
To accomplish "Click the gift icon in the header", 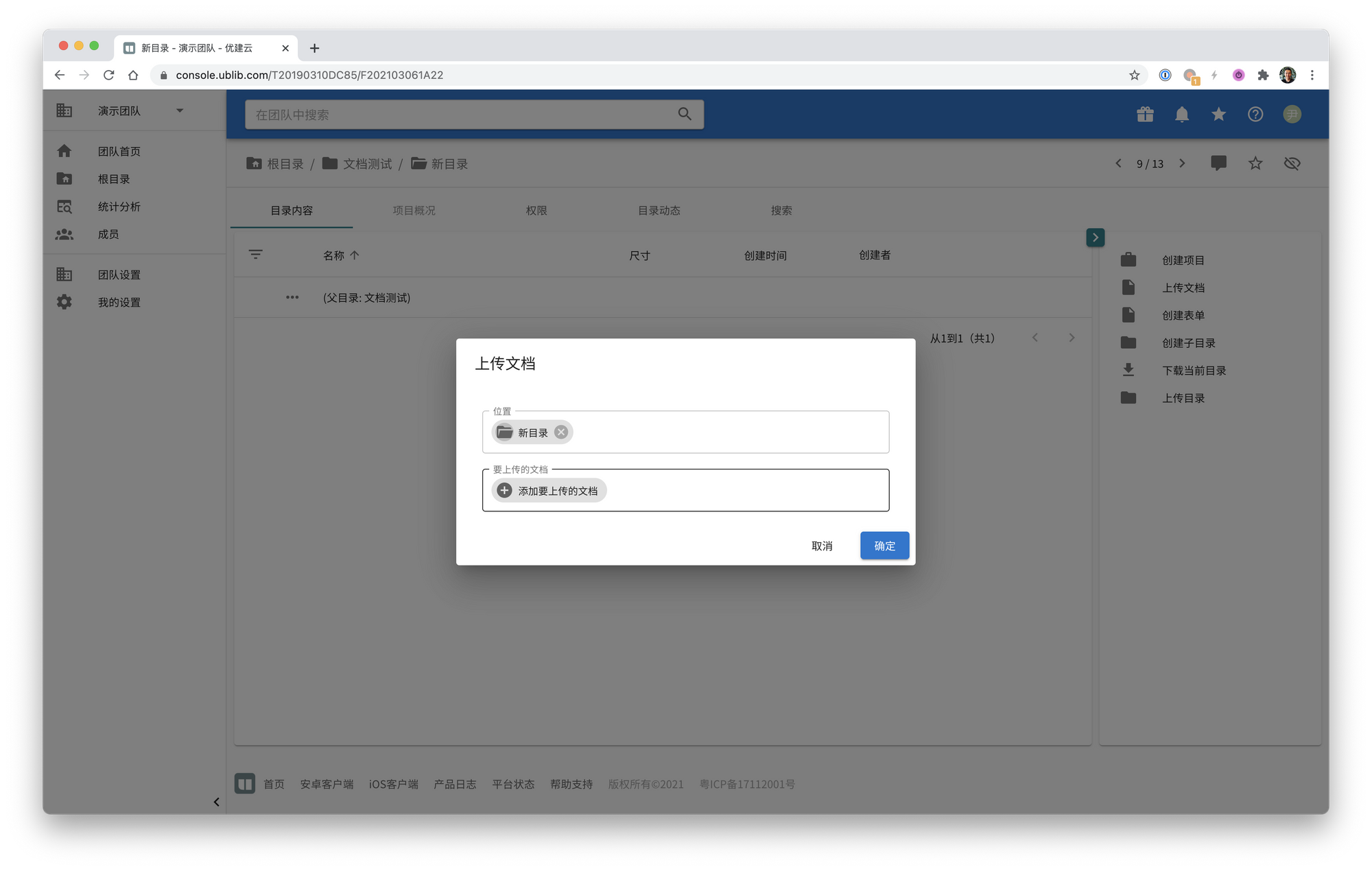I will tap(1145, 115).
